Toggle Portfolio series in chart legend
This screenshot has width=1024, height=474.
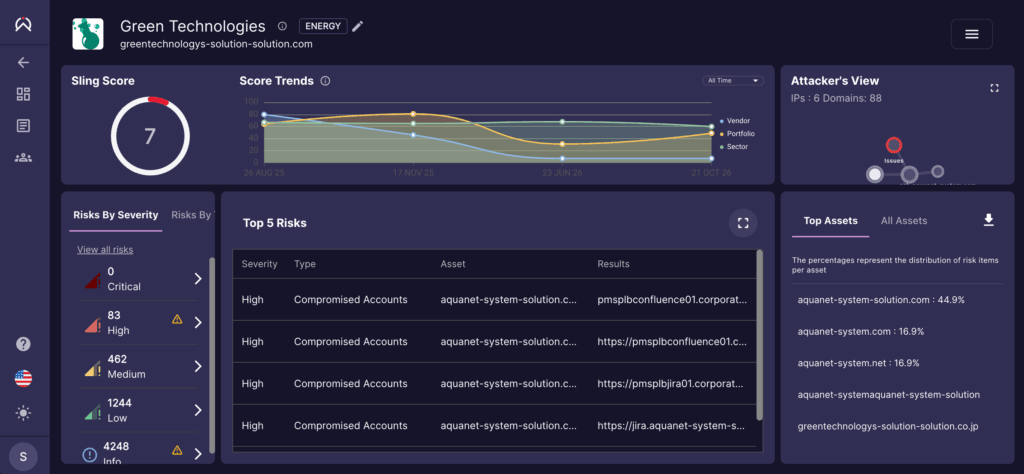737,134
